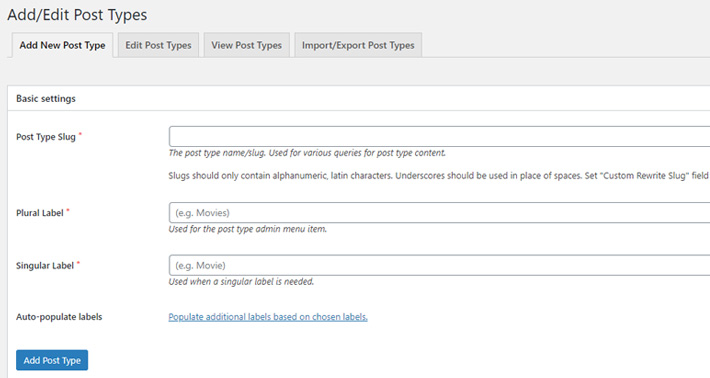This screenshot has height=378, width=710.
Task: Collapse the Basic settings panel header
Action: click(x=359, y=98)
